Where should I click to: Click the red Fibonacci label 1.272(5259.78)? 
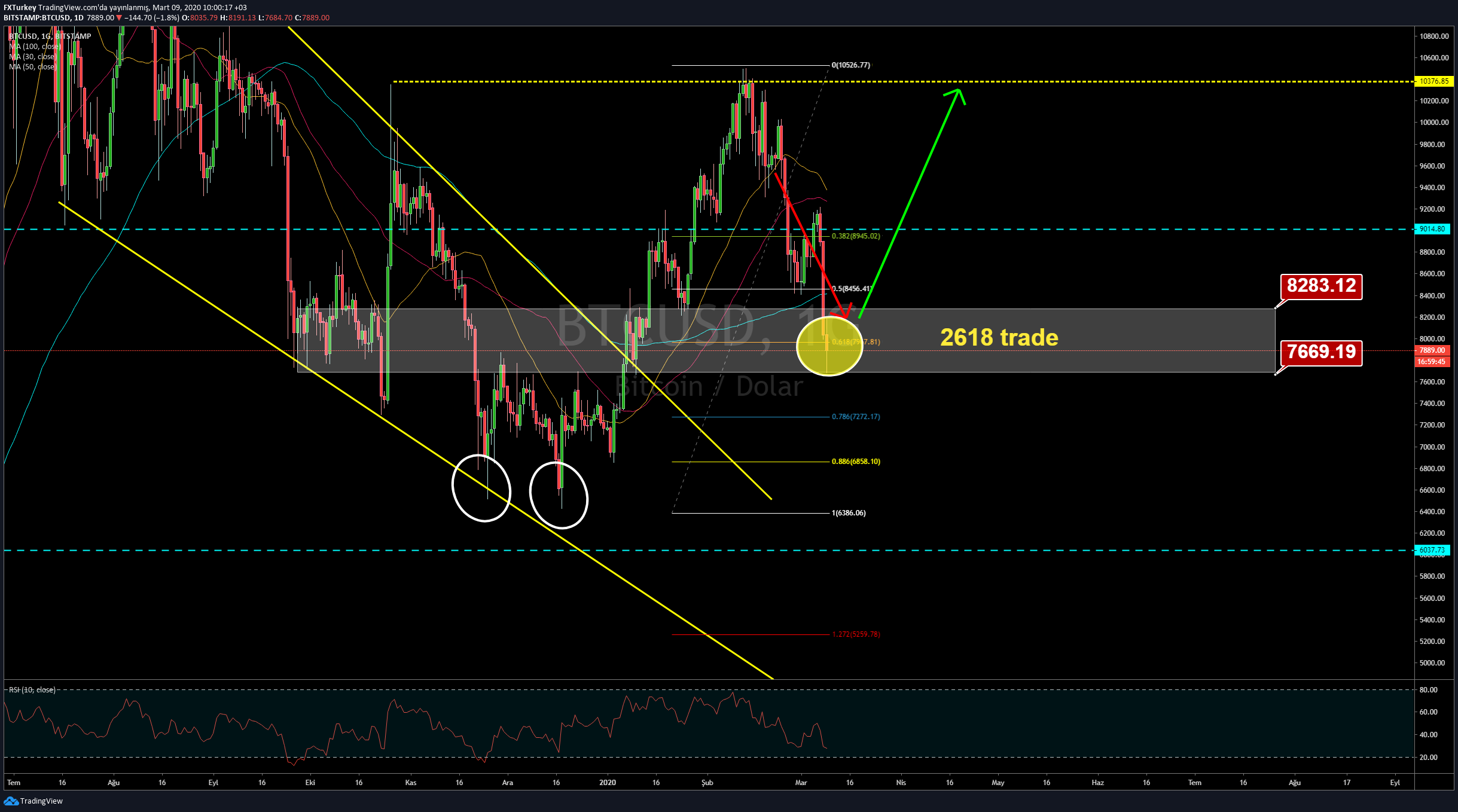click(856, 634)
